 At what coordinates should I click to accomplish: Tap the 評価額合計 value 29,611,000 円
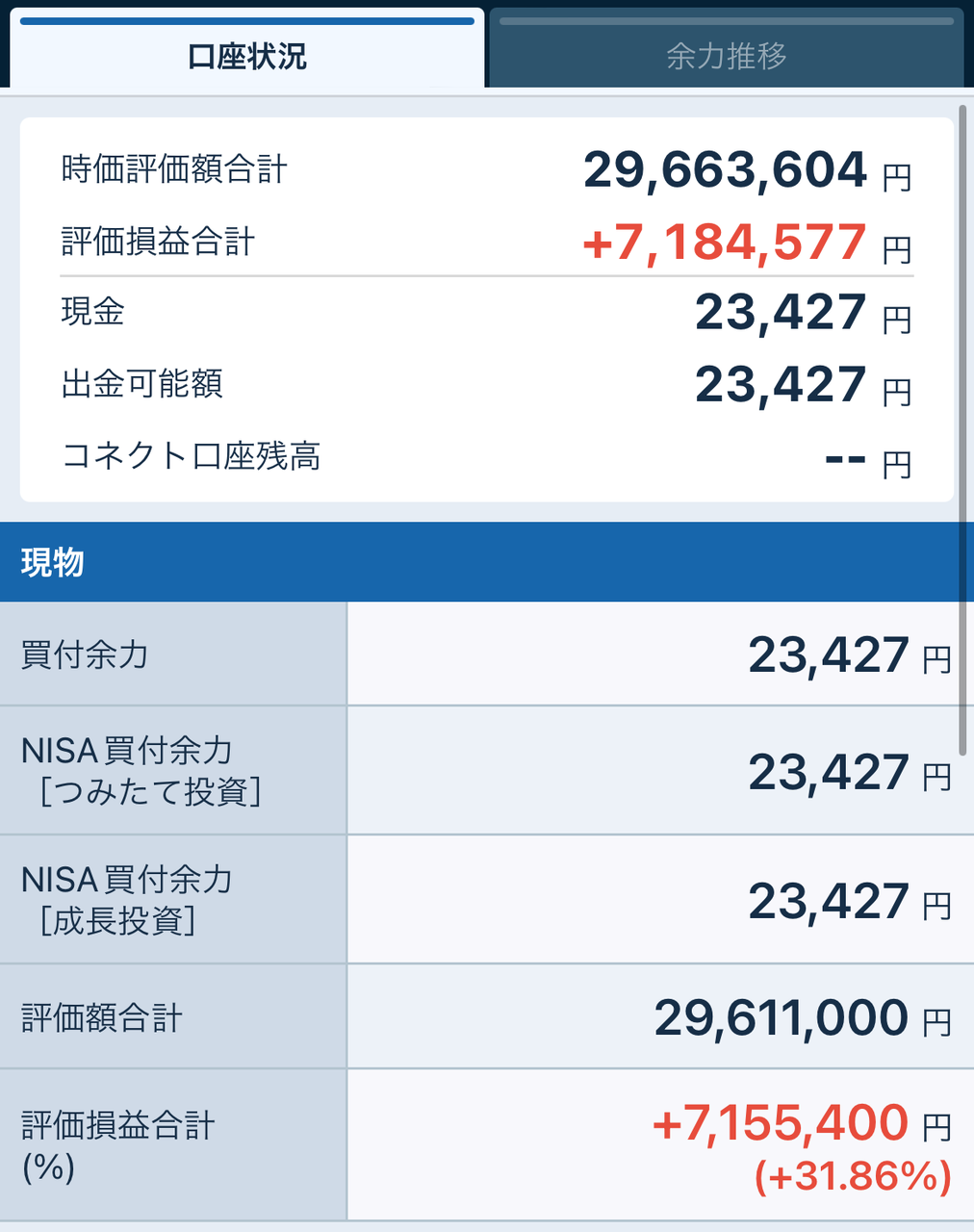[802, 1018]
